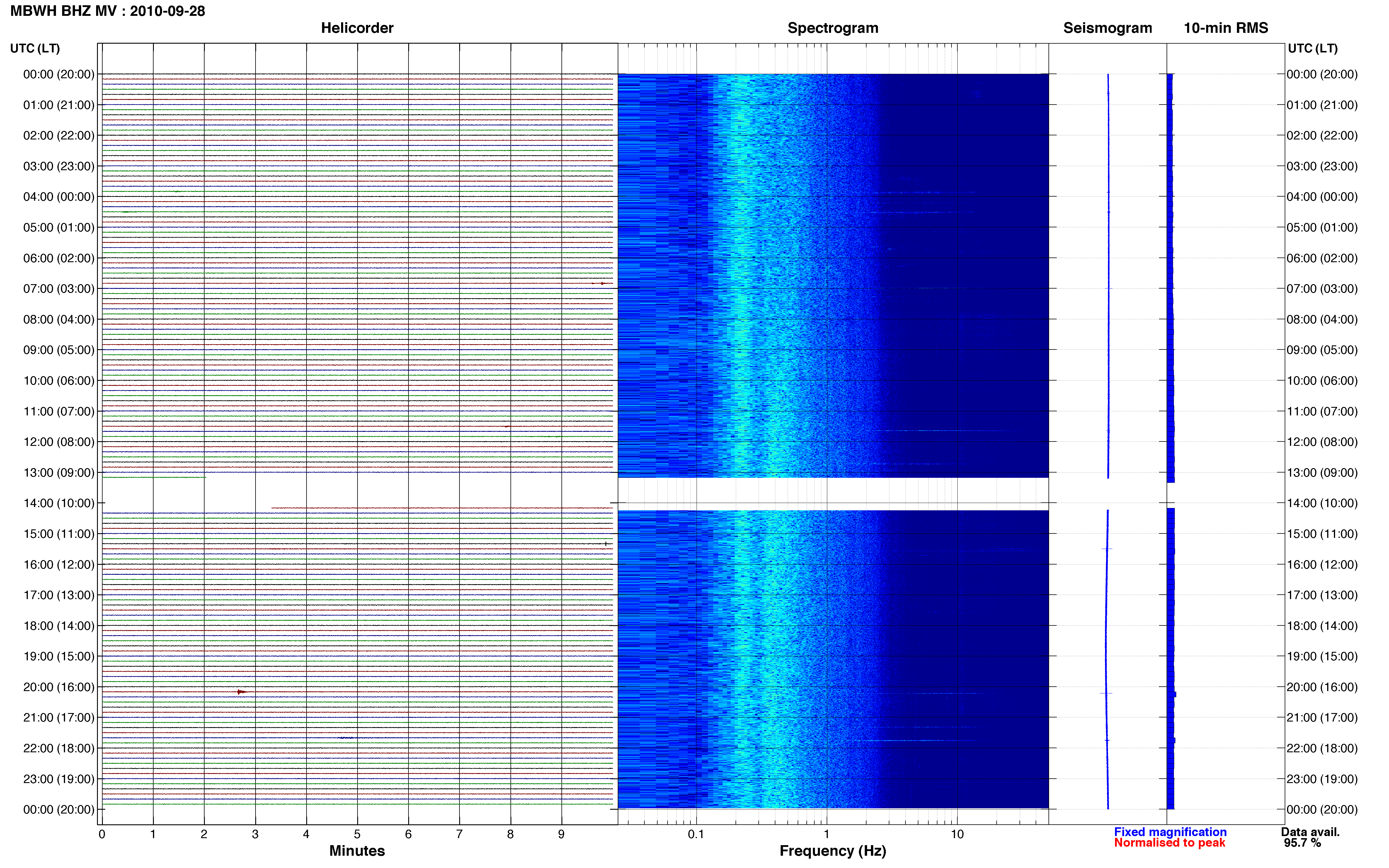Click the RMS bar peak just after 20:00 UTC
This screenshot has height=868, width=1389.
point(1172,695)
